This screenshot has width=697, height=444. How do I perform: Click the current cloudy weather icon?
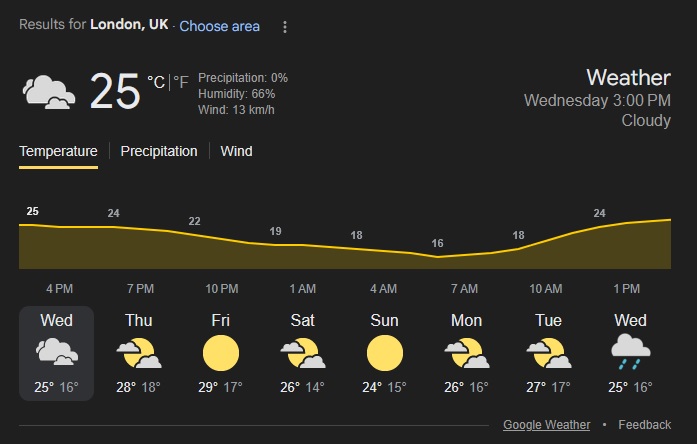[x=49, y=92]
